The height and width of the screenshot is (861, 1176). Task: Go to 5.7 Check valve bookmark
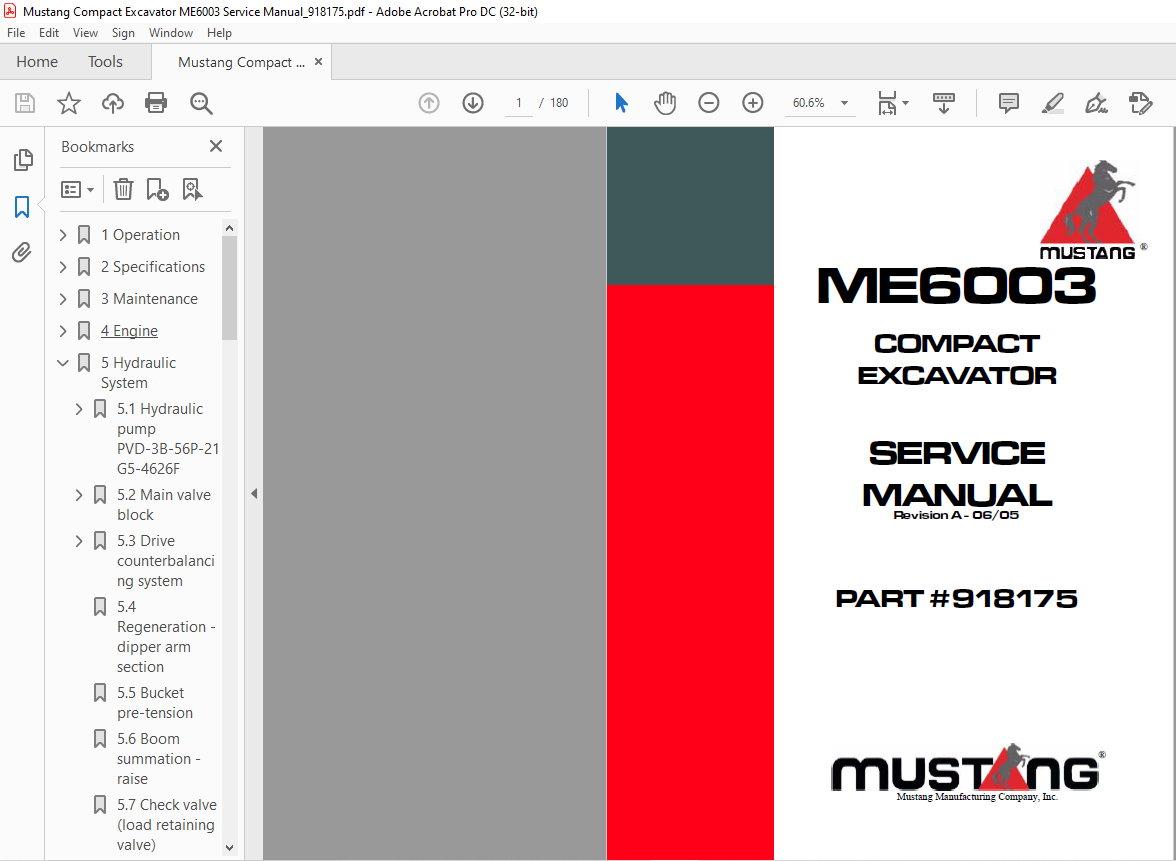coord(166,824)
